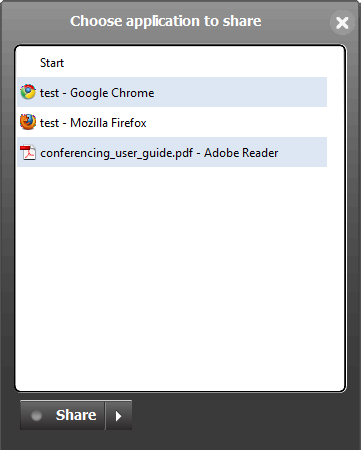
Task: Select the Start entry in the list
Action: [x=172, y=63]
